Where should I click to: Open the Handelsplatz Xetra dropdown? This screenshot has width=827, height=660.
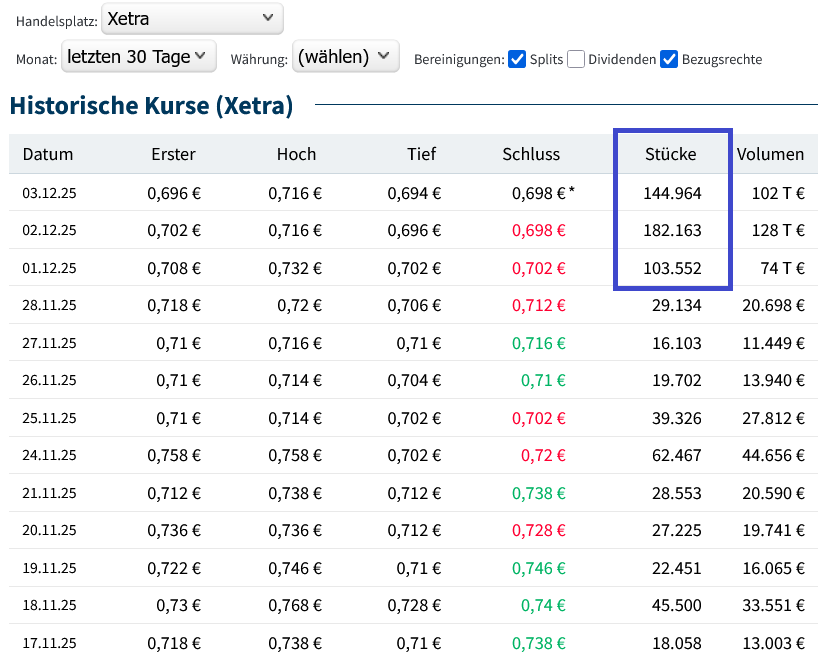[x=192, y=18]
